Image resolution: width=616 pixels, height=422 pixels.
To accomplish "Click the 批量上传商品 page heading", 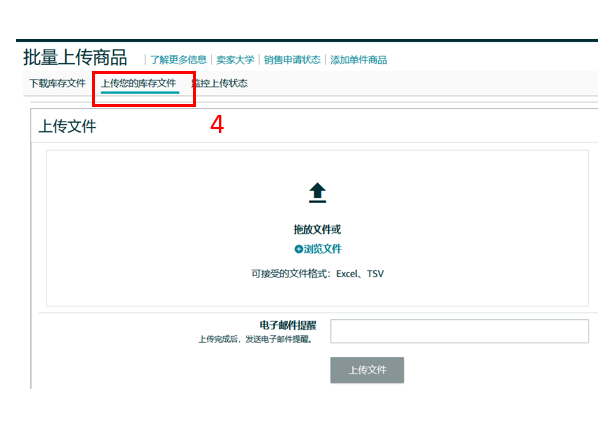I will pos(75,56).
